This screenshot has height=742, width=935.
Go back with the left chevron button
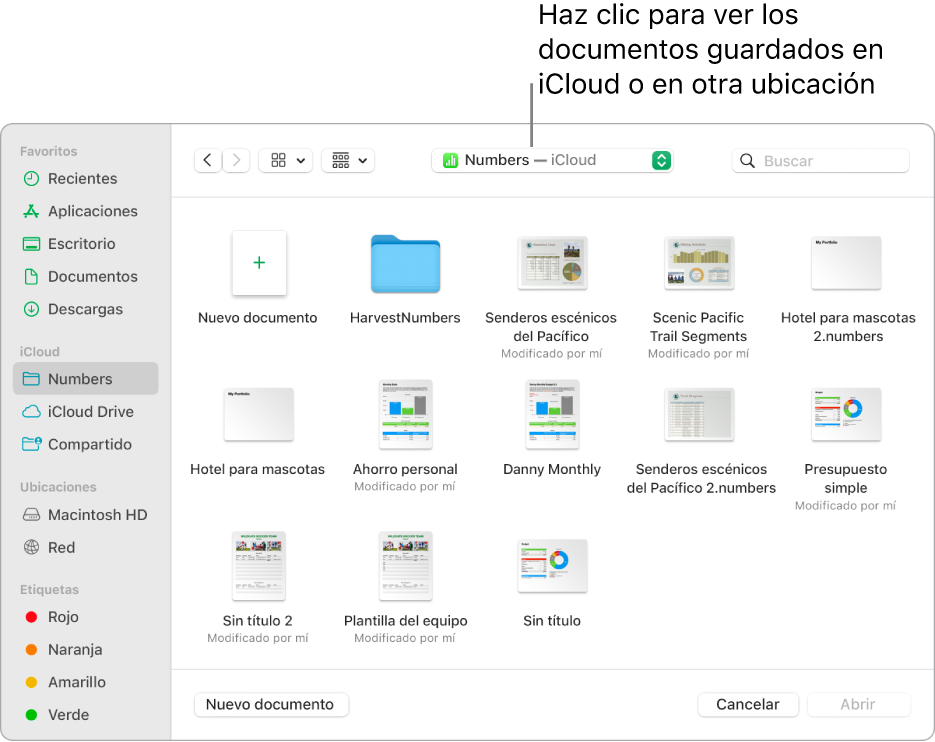pyautogui.click(x=208, y=160)
